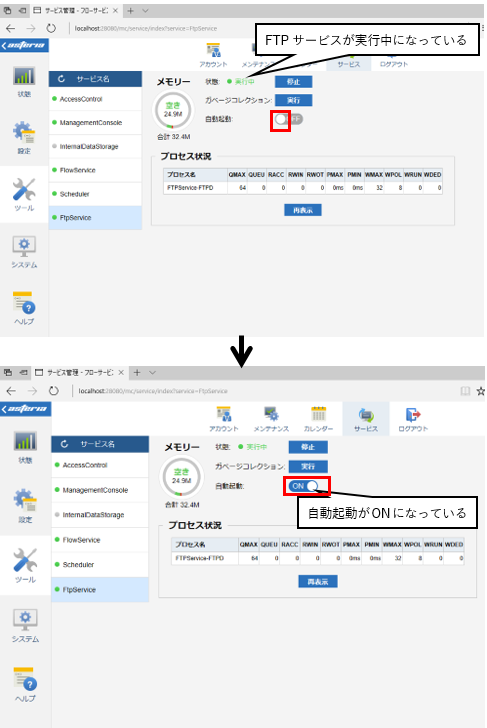Close the browser tab in lower window
487x728 pixels.
click(x=121, y=372)
